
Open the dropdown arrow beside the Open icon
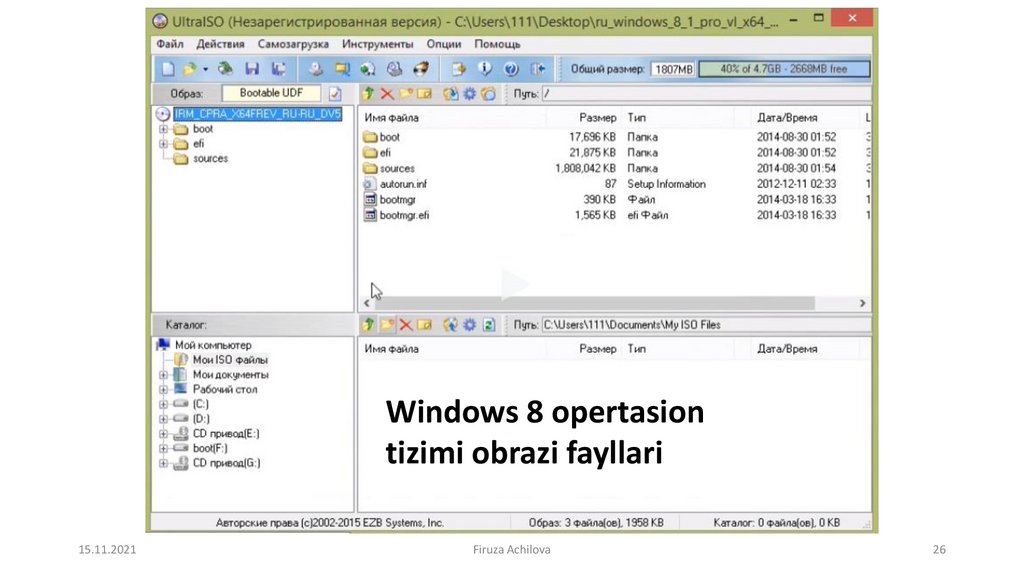[205, 69]
